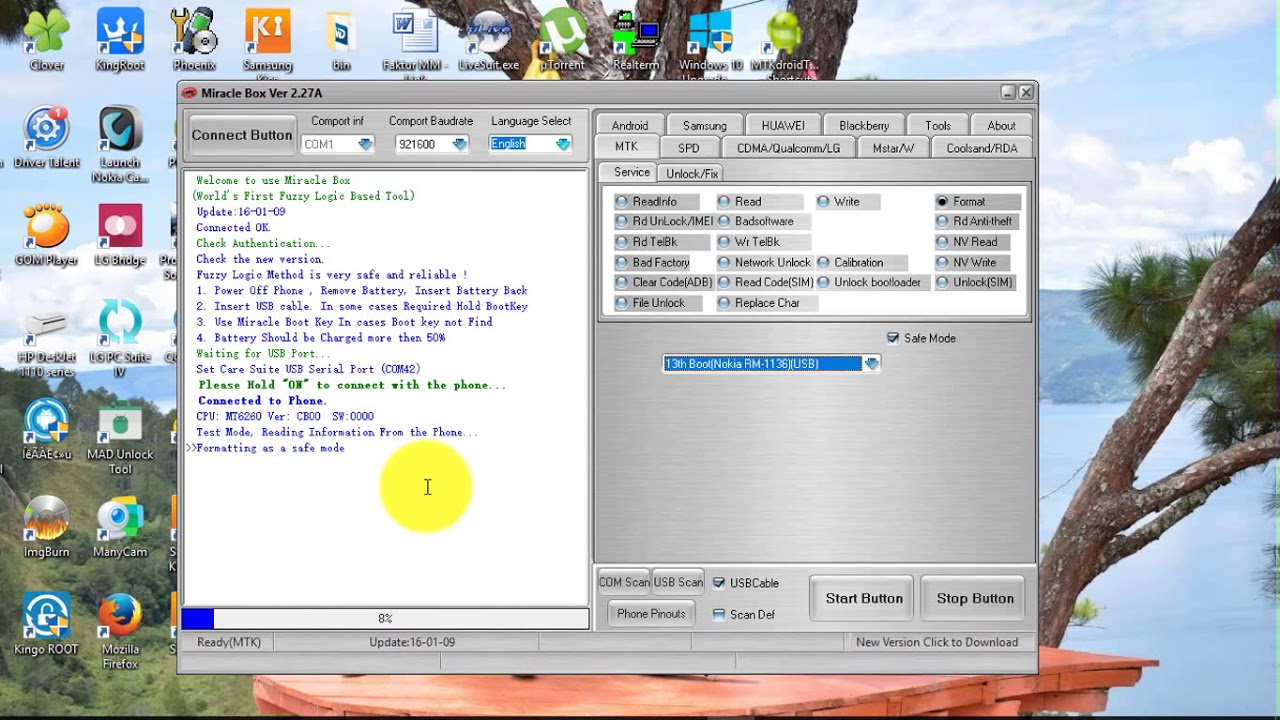Click the 8% progress bar
This screenshot has height=720, width=1280.
pyautogui.click(x=385, y=619)
